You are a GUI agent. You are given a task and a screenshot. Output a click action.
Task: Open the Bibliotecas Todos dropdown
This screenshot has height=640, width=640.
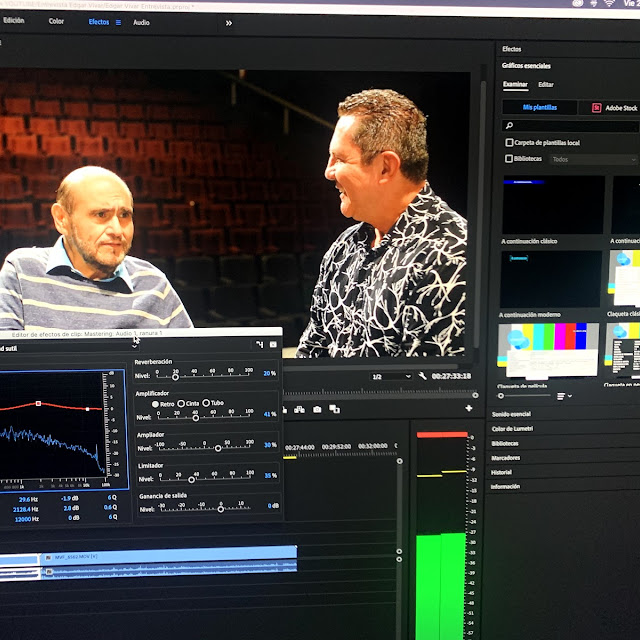[592, 159]
